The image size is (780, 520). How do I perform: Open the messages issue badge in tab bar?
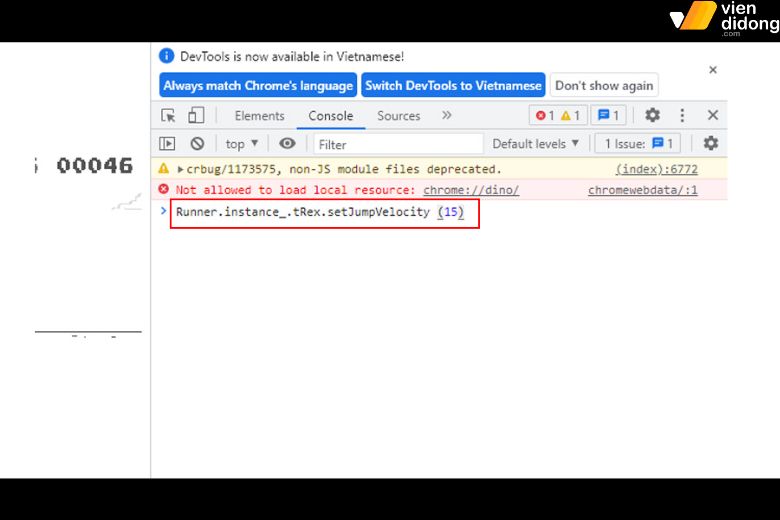coord(608,115)
